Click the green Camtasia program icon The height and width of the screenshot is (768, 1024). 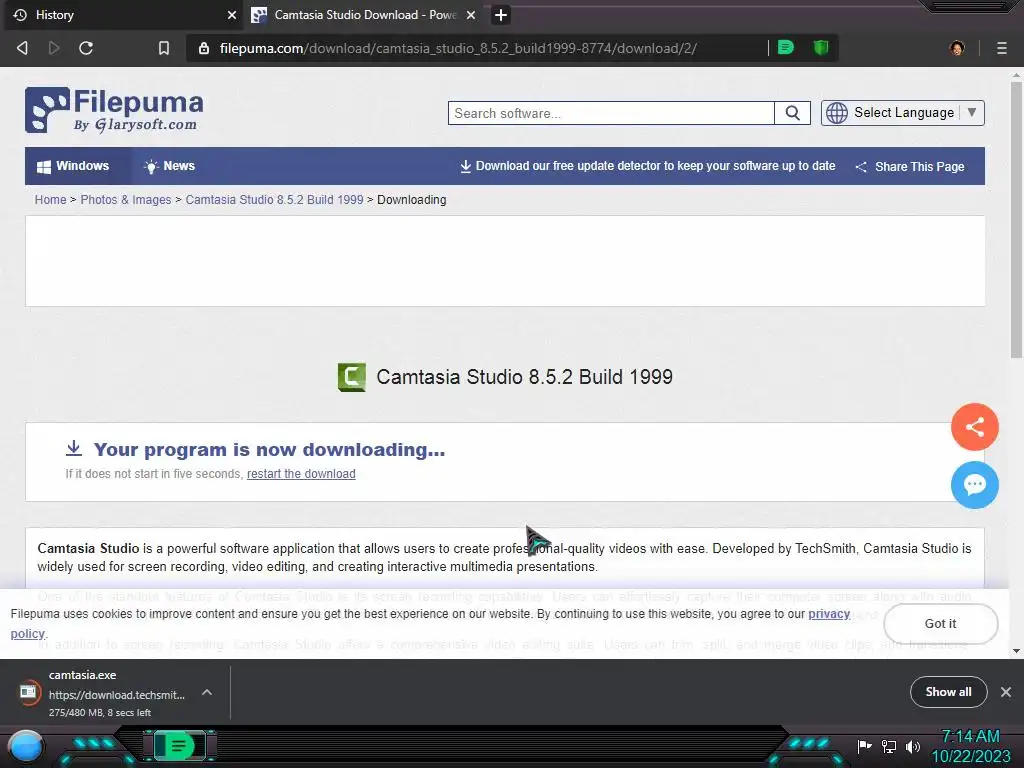pyautogui.click(x=351, y=377)
